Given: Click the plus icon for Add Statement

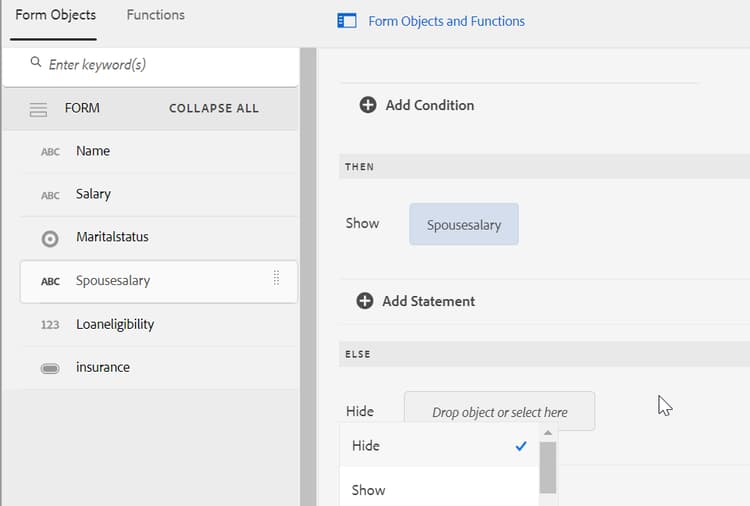Looking at the screenshot, I should click(365, 301).
